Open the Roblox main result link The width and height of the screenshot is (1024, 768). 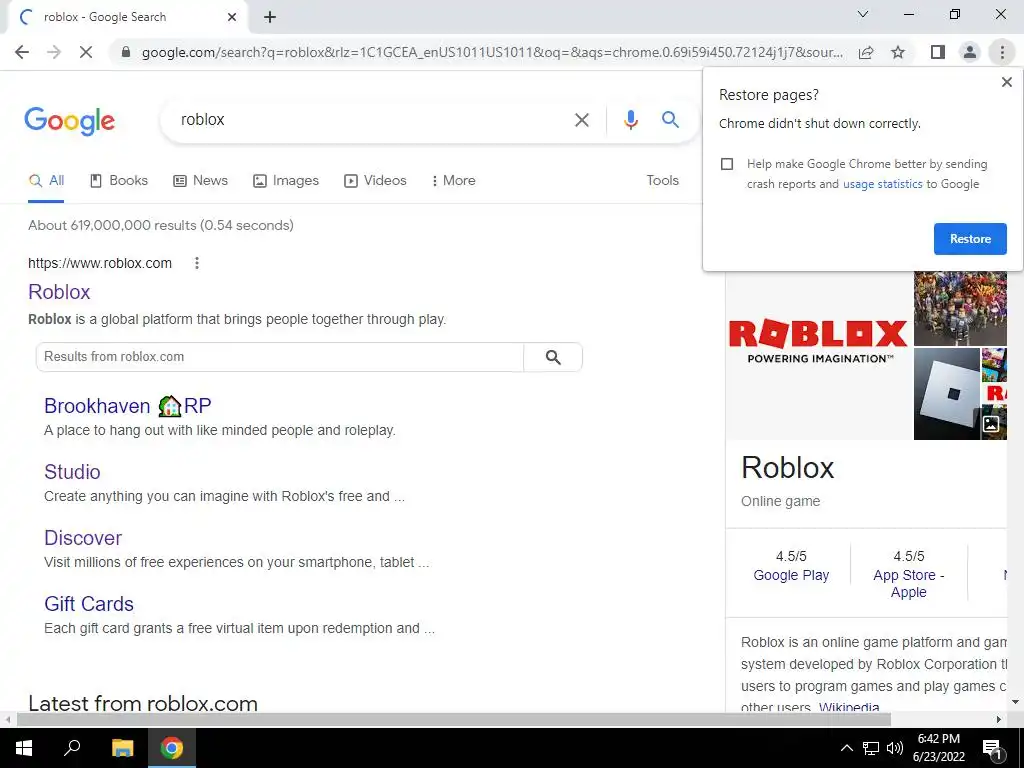[x=59, y=292]
